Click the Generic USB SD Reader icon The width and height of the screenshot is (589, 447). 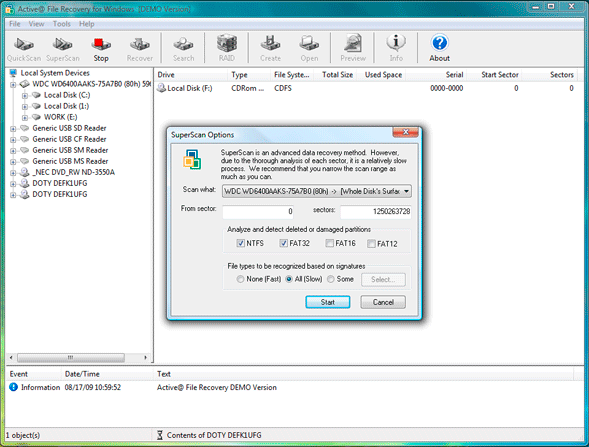click(x=24, y=128)
